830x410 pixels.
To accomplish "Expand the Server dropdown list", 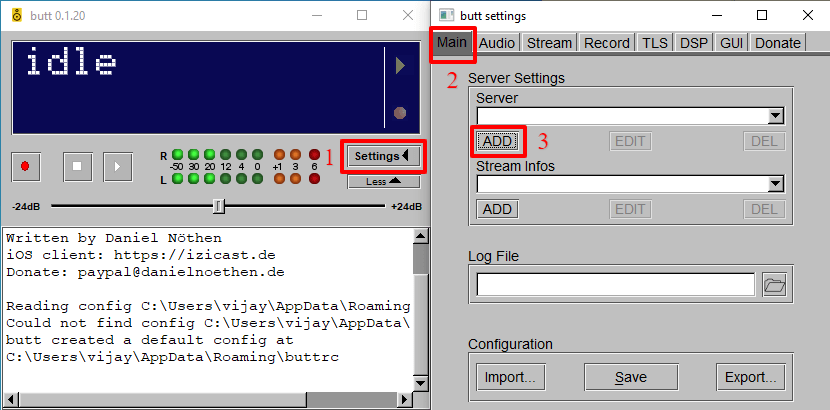I will 776,116.
